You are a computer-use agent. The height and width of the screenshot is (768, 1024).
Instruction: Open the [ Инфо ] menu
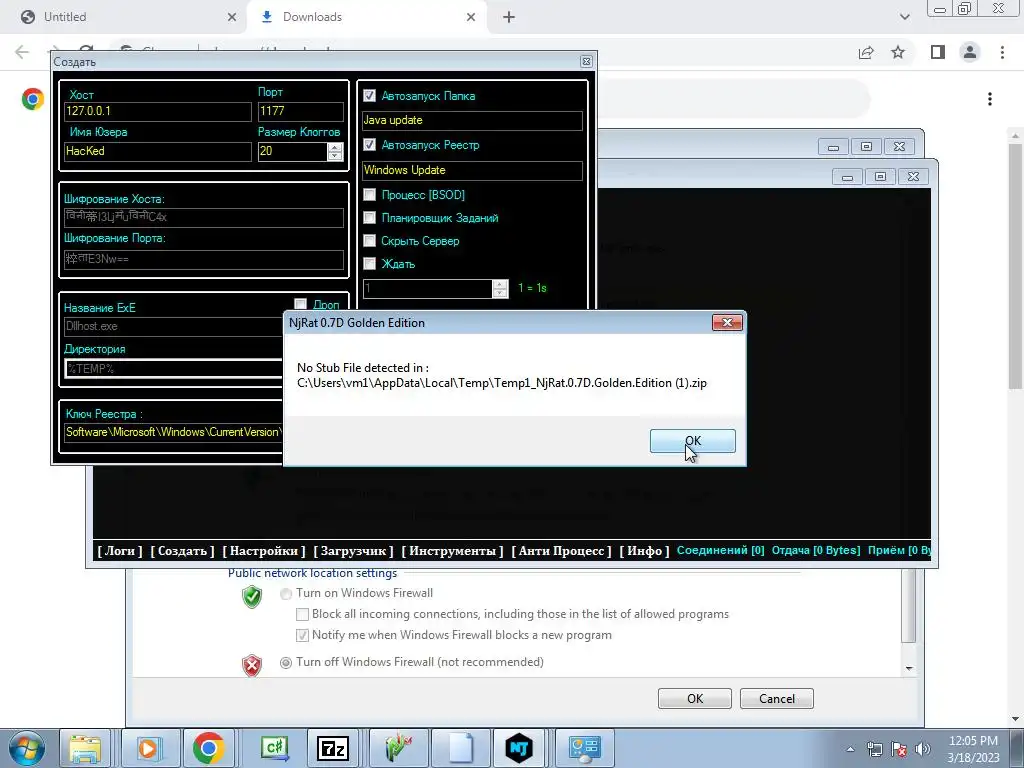645,551
